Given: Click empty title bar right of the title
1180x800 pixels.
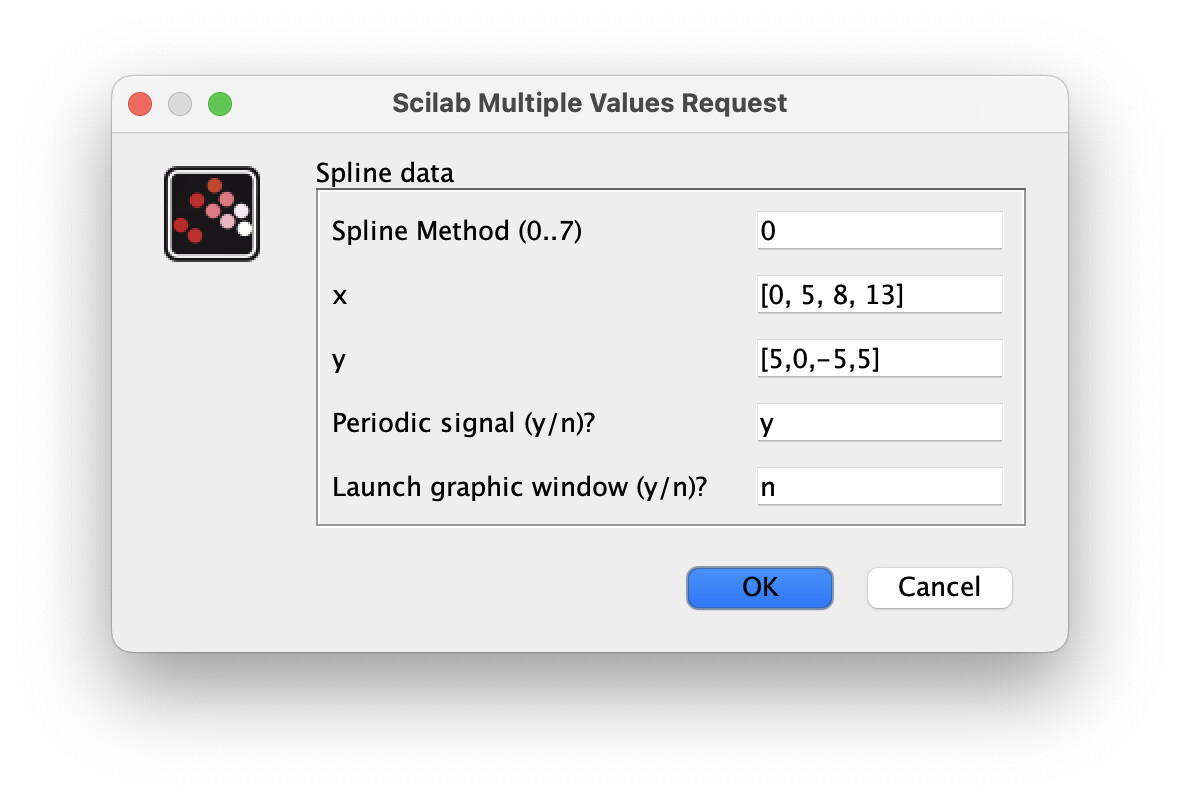Looking at the screenshot, I should pos(930,103).
